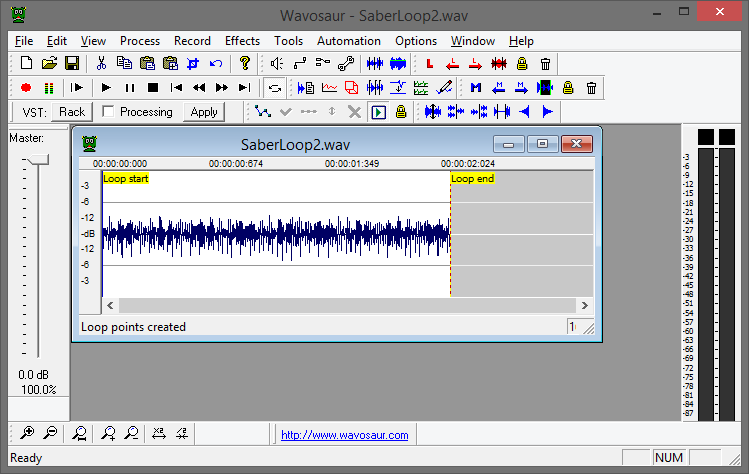The image size is (749, 474).
Task: Lock loop points with the first row padlock icon
Action: [522, 64]
